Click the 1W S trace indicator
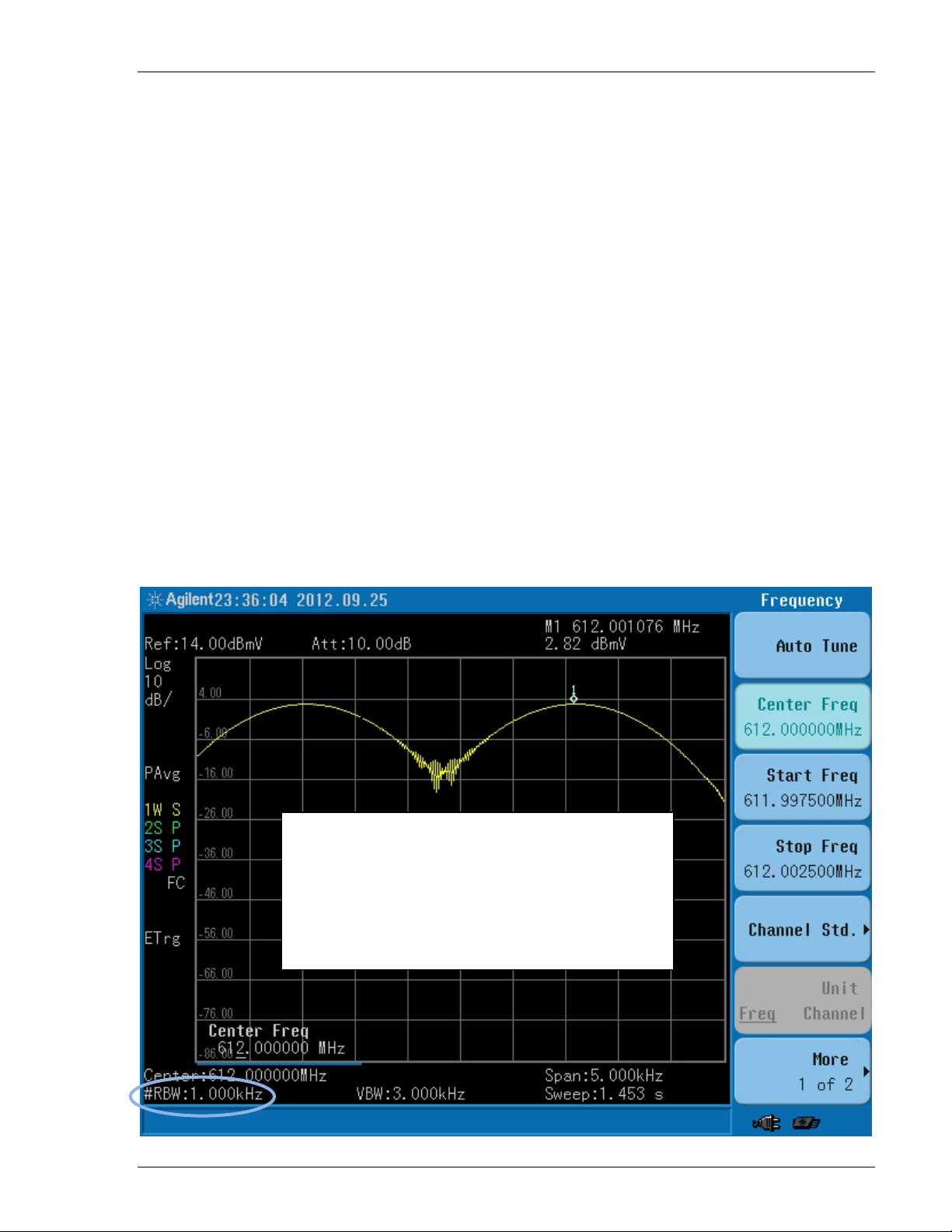The image size is (952, 1232). [162, 810]
